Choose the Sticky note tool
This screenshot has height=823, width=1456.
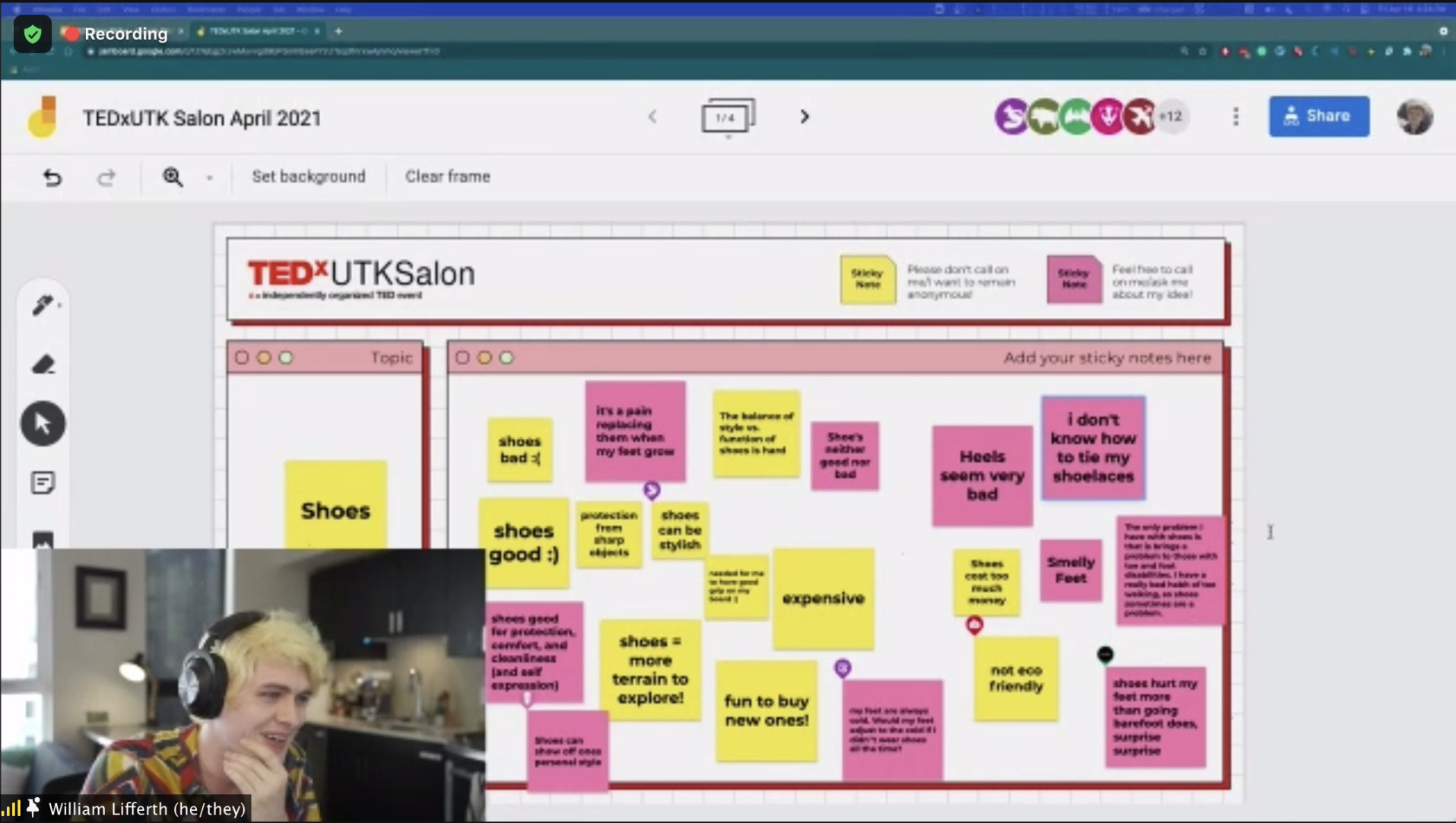(43, 482)
